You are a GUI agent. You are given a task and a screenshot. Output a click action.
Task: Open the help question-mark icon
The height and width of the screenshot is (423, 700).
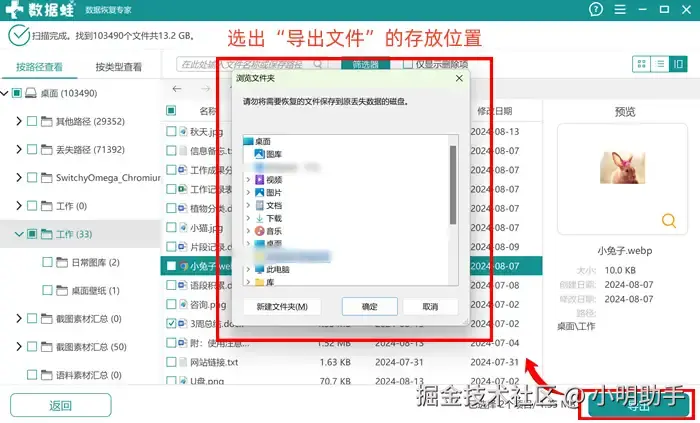tap(596, 9)
